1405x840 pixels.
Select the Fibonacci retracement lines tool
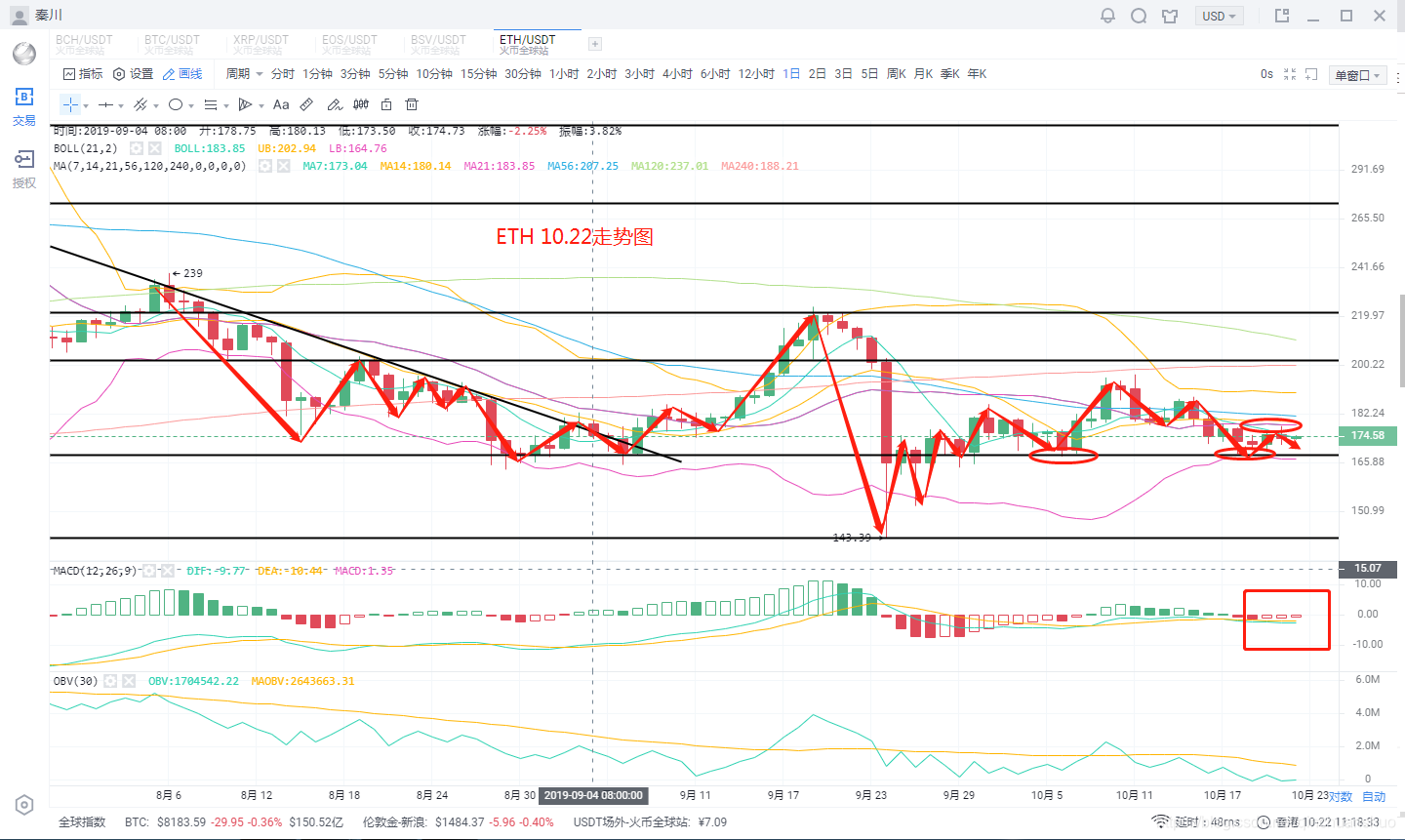[x=211, y=104]
